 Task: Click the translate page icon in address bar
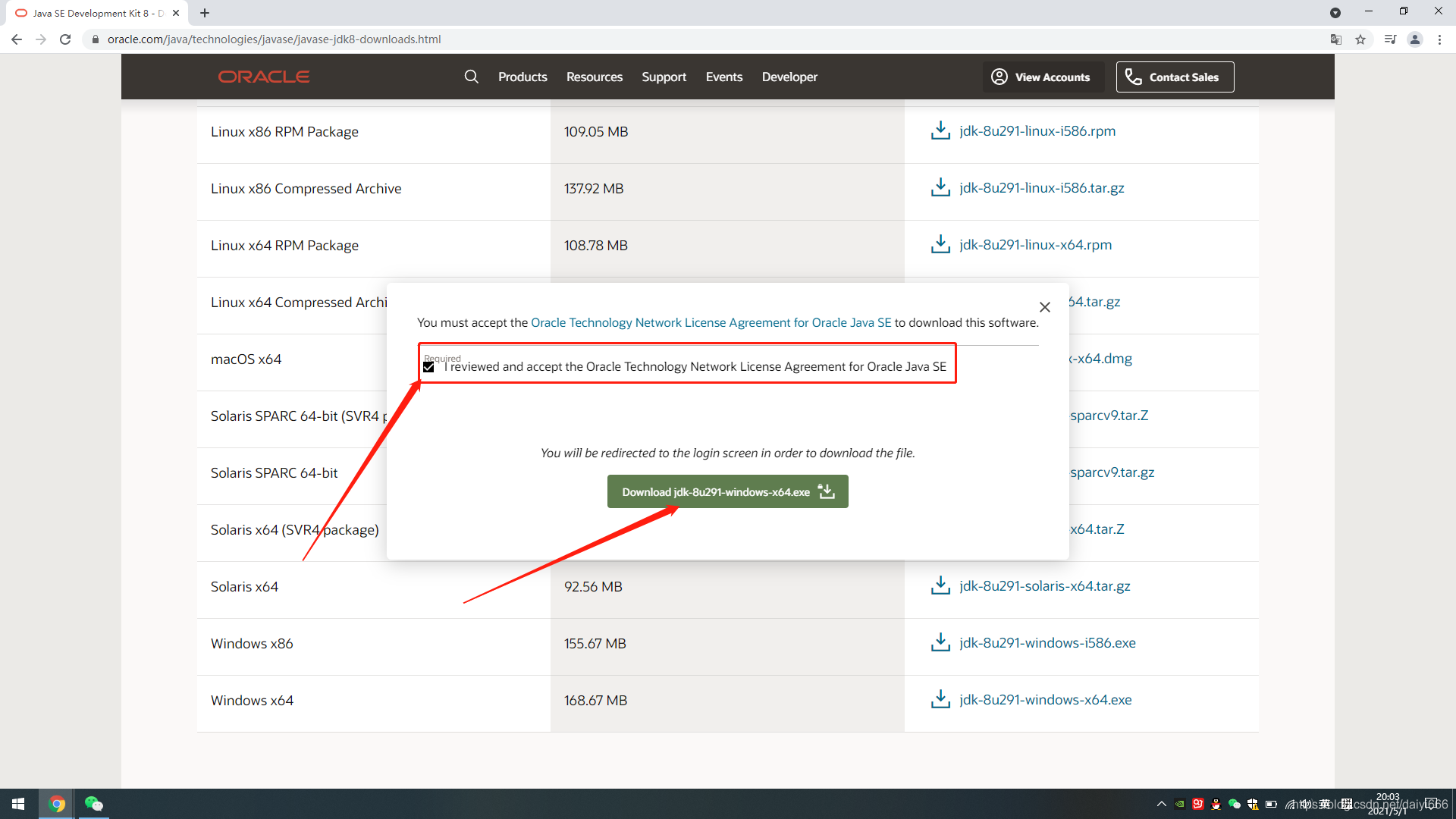(1336, 39)
